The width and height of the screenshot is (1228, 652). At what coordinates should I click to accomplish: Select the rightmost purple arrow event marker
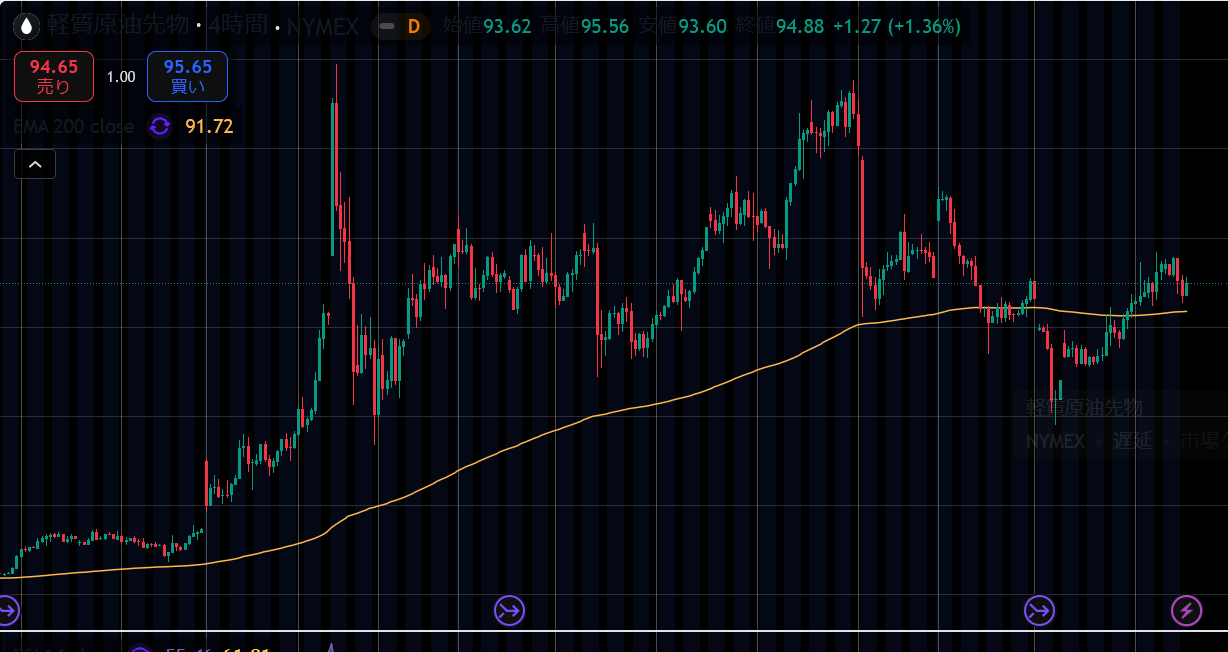(1040, 609)
